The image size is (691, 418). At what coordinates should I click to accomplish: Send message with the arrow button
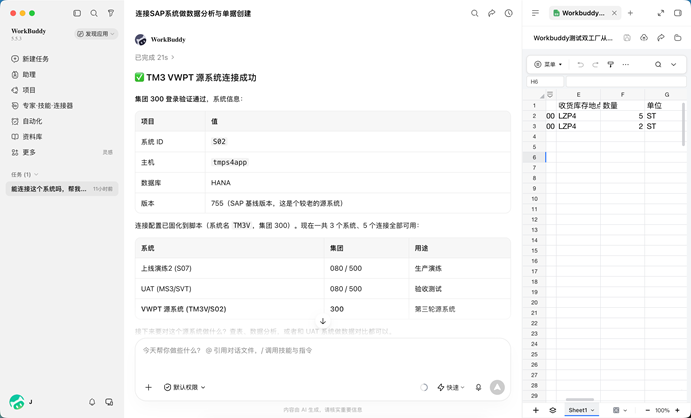[x=497, y=387]
